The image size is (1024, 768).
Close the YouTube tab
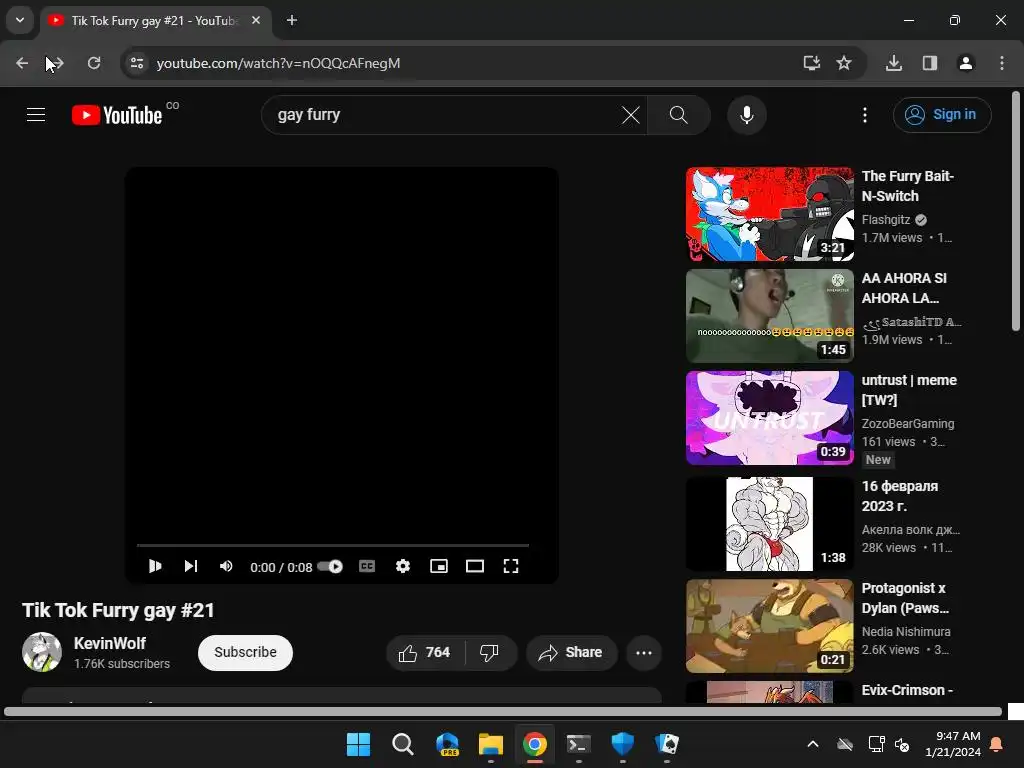(256, 21)
